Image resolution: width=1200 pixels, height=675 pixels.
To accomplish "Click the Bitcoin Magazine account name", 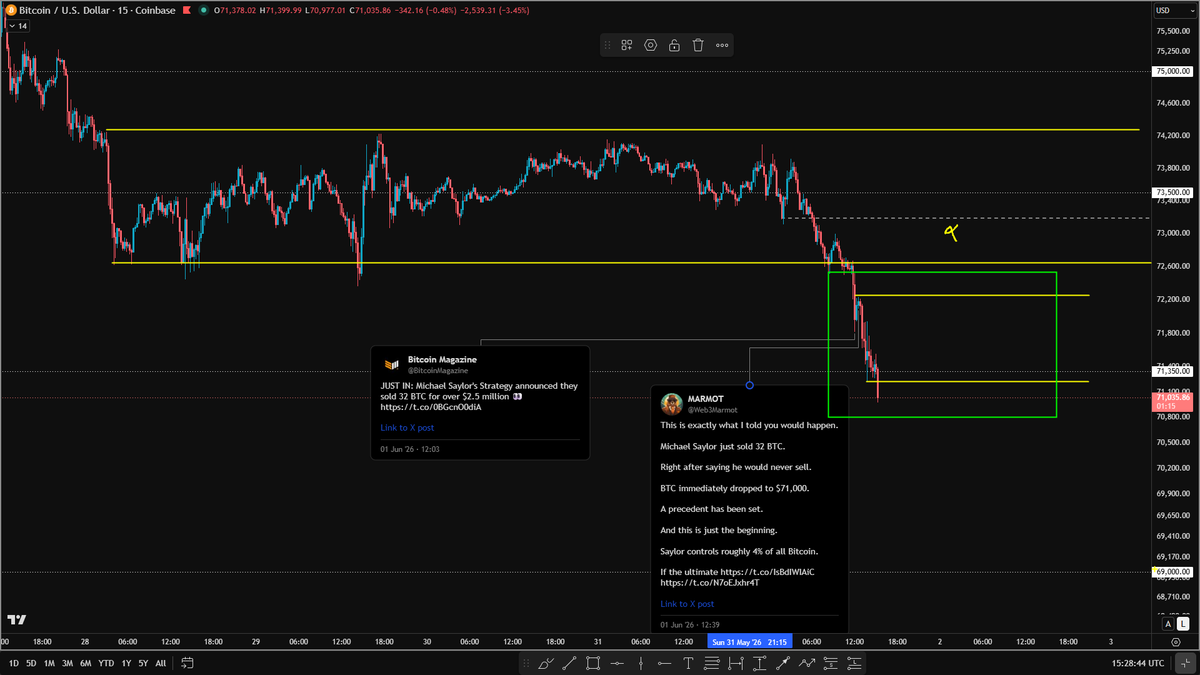I will [442, 359].
